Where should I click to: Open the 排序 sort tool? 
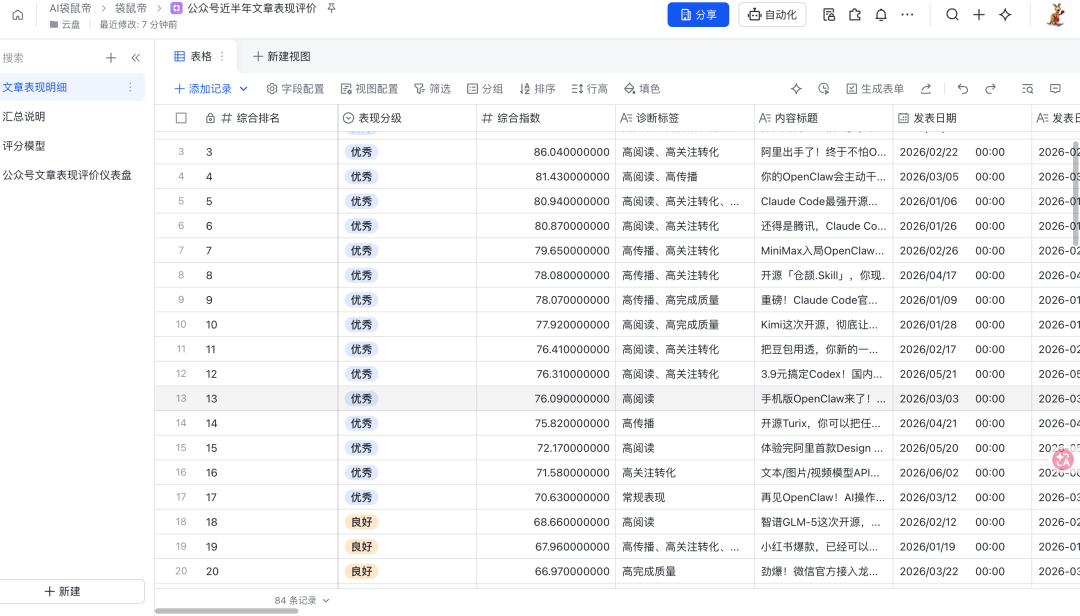537,89
